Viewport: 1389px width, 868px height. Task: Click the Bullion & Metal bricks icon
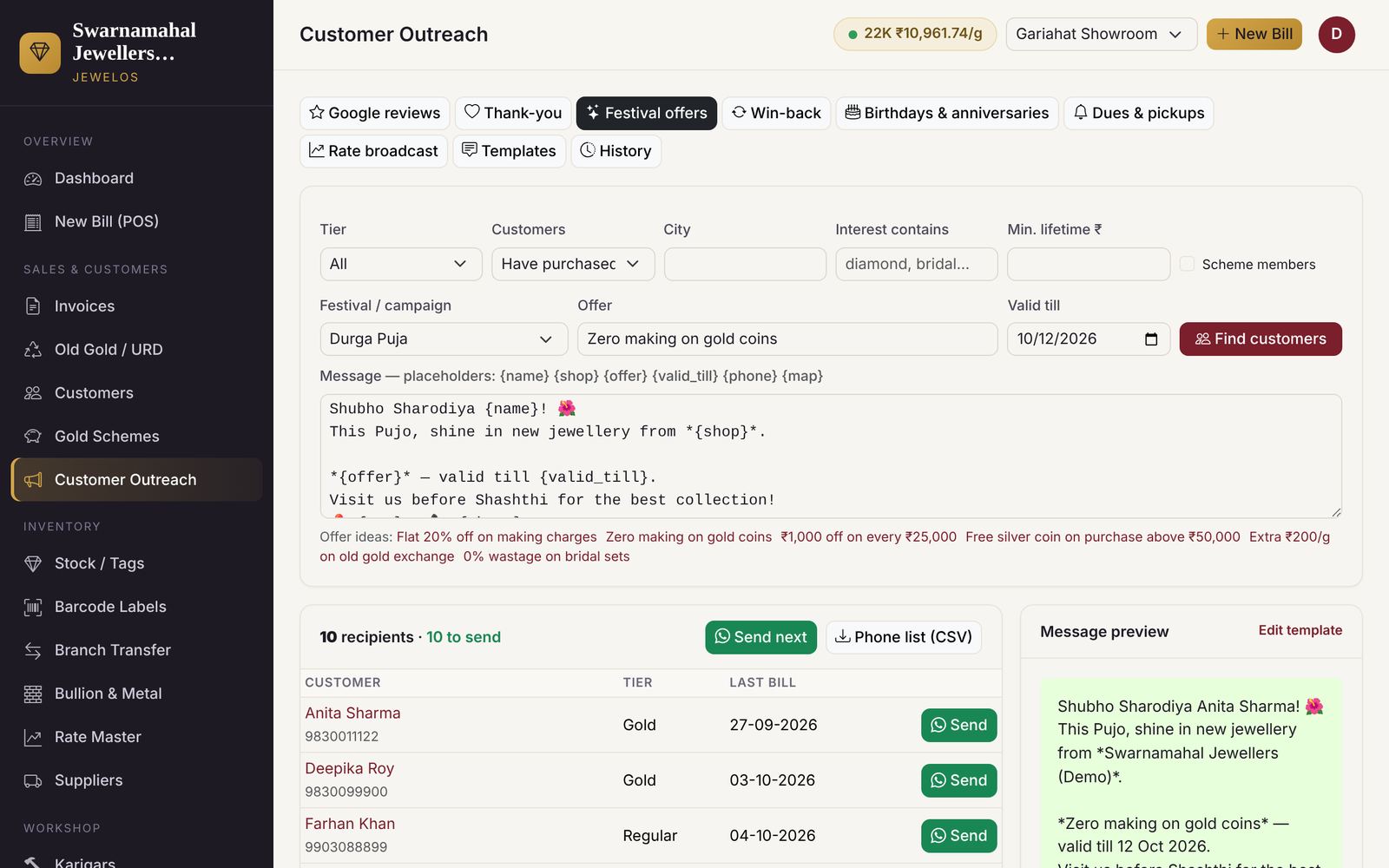pos(33,694)
